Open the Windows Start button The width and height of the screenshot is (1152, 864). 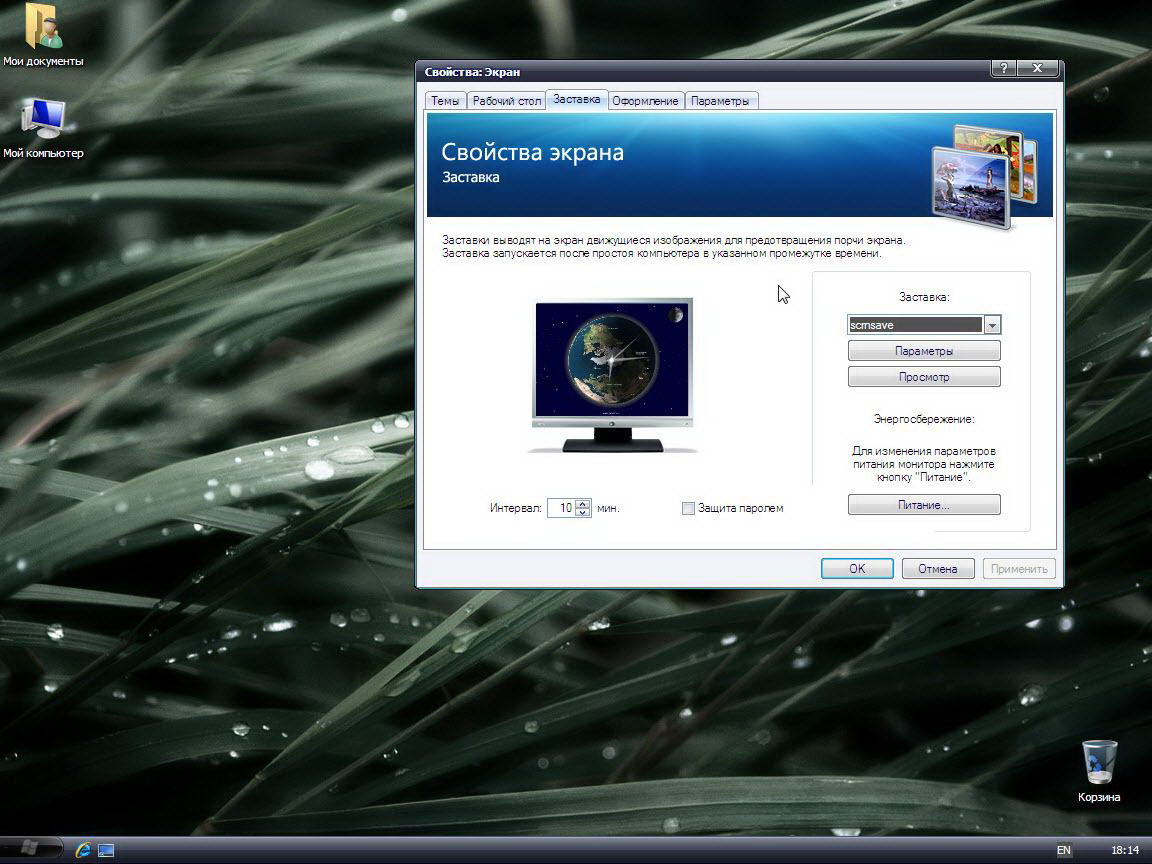pos(30,849)
